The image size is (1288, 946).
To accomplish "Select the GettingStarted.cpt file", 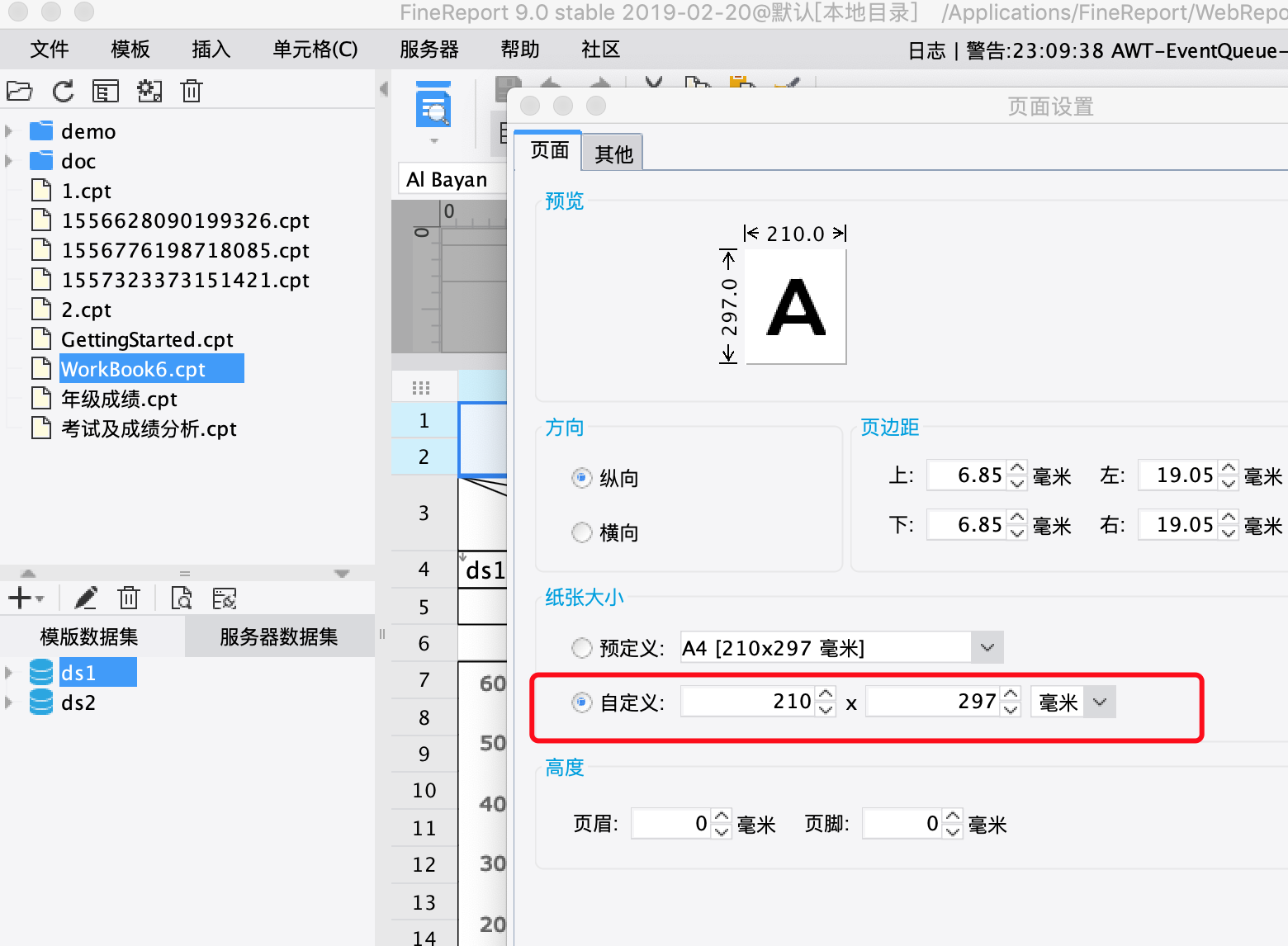I will (x=147, y=339).
